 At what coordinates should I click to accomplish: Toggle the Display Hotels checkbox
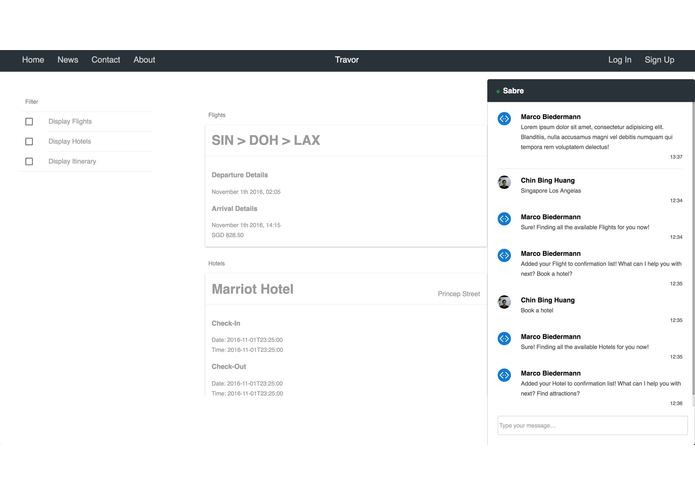(29, 141)
